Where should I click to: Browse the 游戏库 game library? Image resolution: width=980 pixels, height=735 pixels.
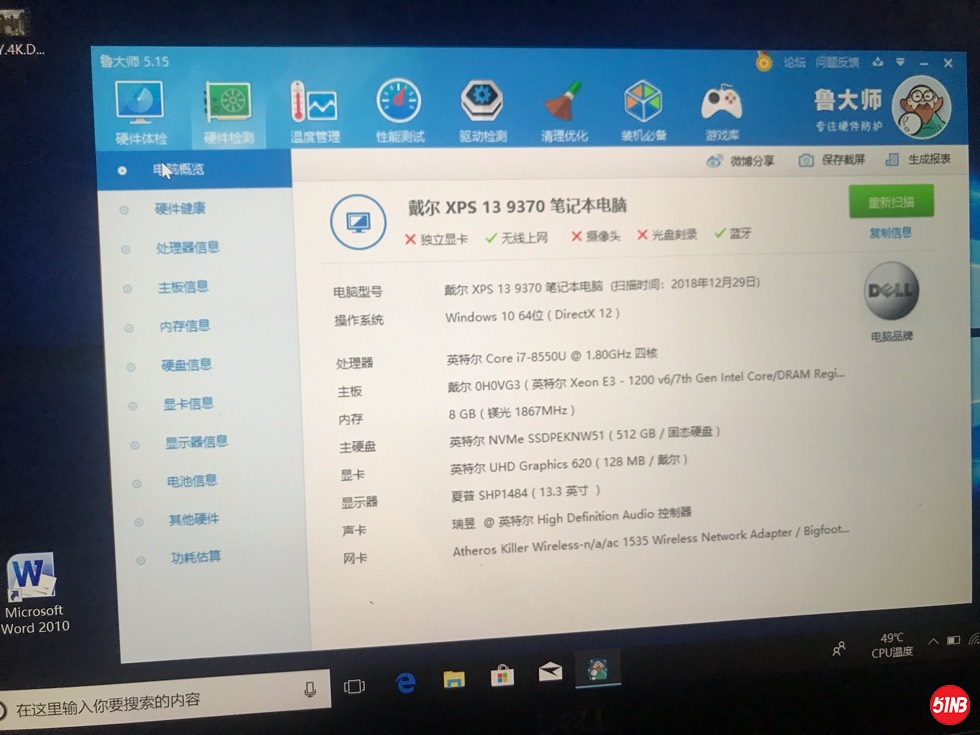click(x=722, y=105)
